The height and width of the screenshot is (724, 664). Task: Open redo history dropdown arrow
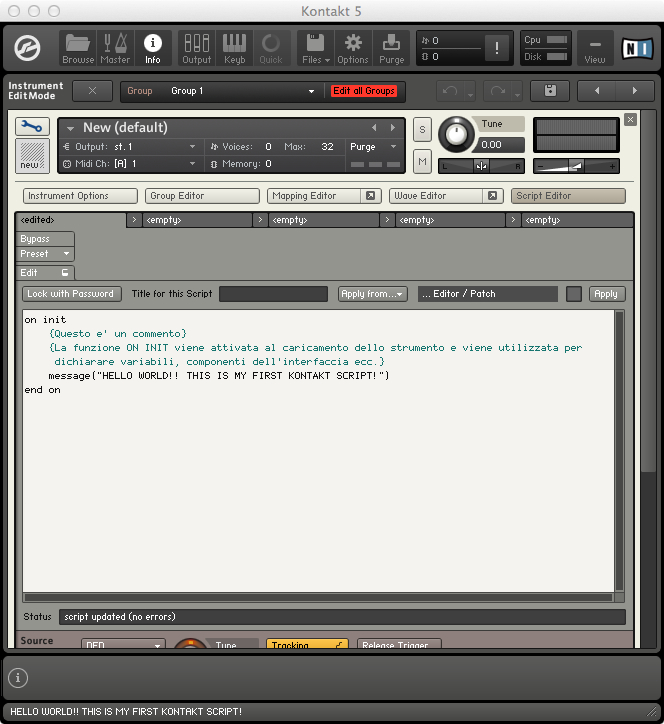point(517,95)
